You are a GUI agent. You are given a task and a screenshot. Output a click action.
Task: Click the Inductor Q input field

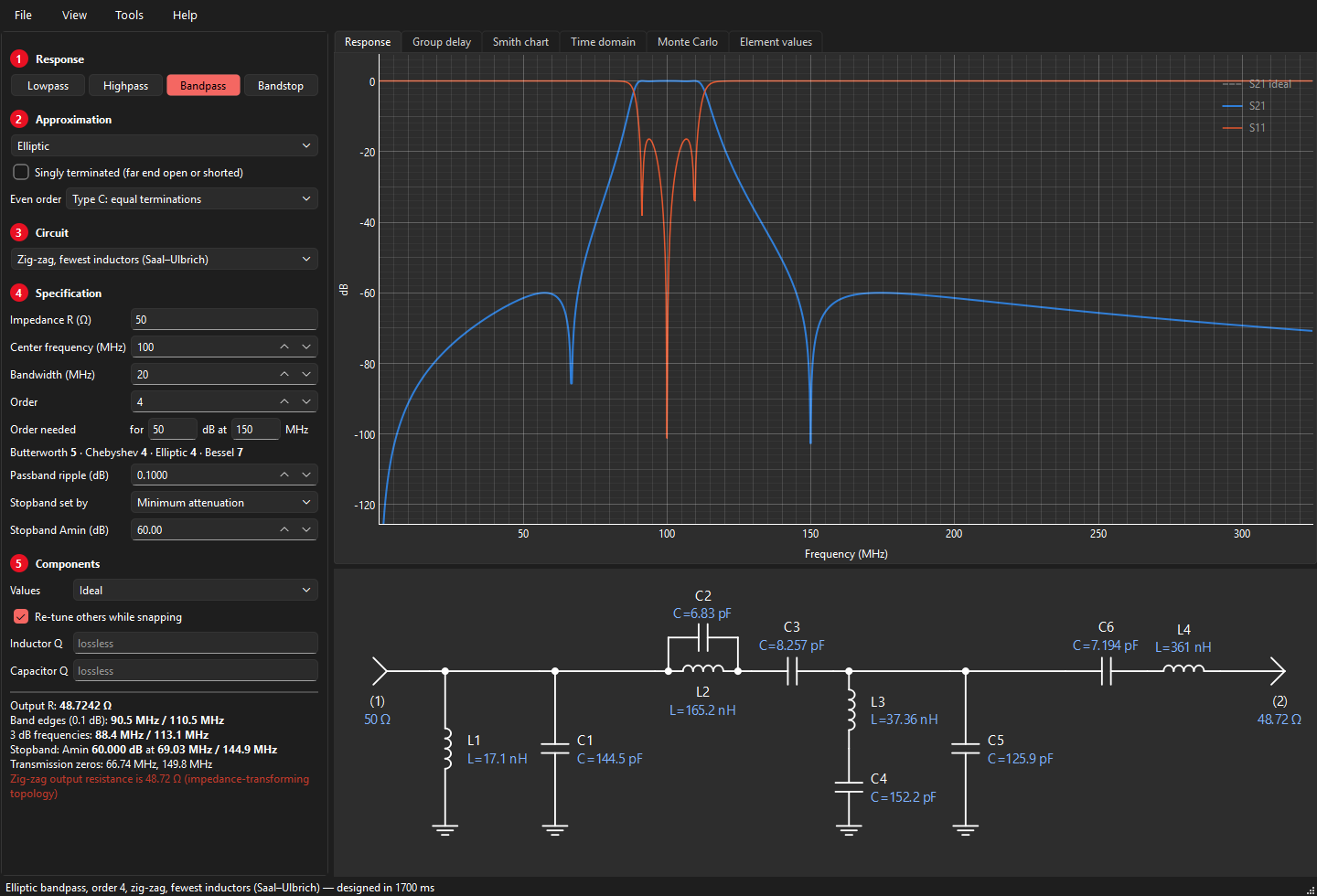point(195,644)
